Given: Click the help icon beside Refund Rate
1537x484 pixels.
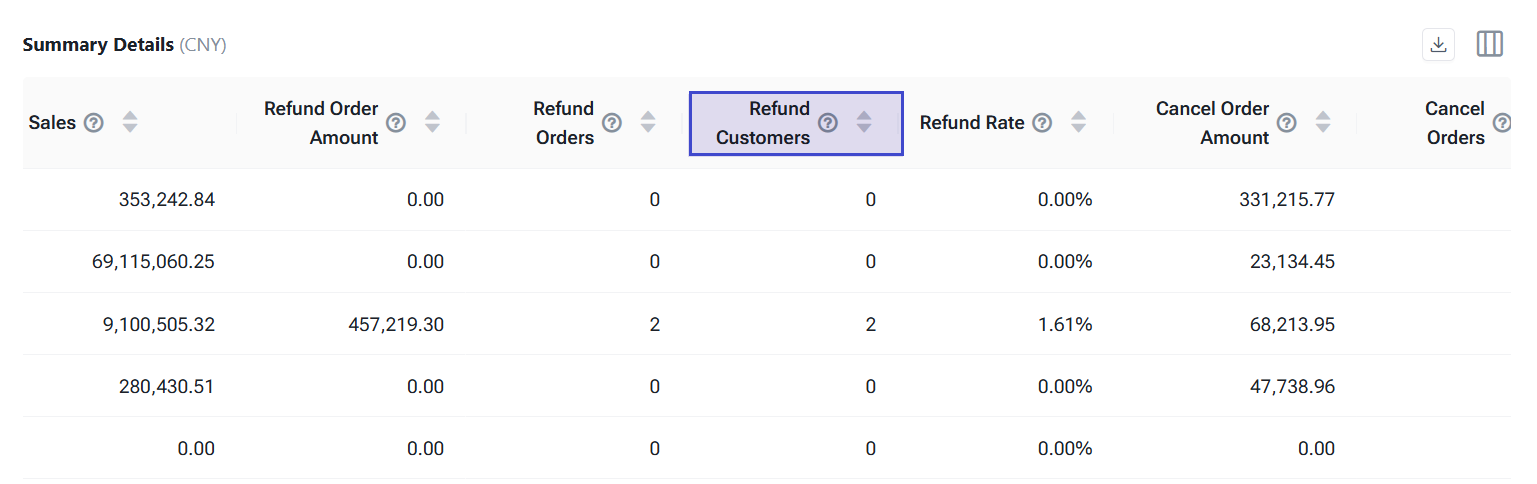Looking at the screenshot, I should (1042, 123).
